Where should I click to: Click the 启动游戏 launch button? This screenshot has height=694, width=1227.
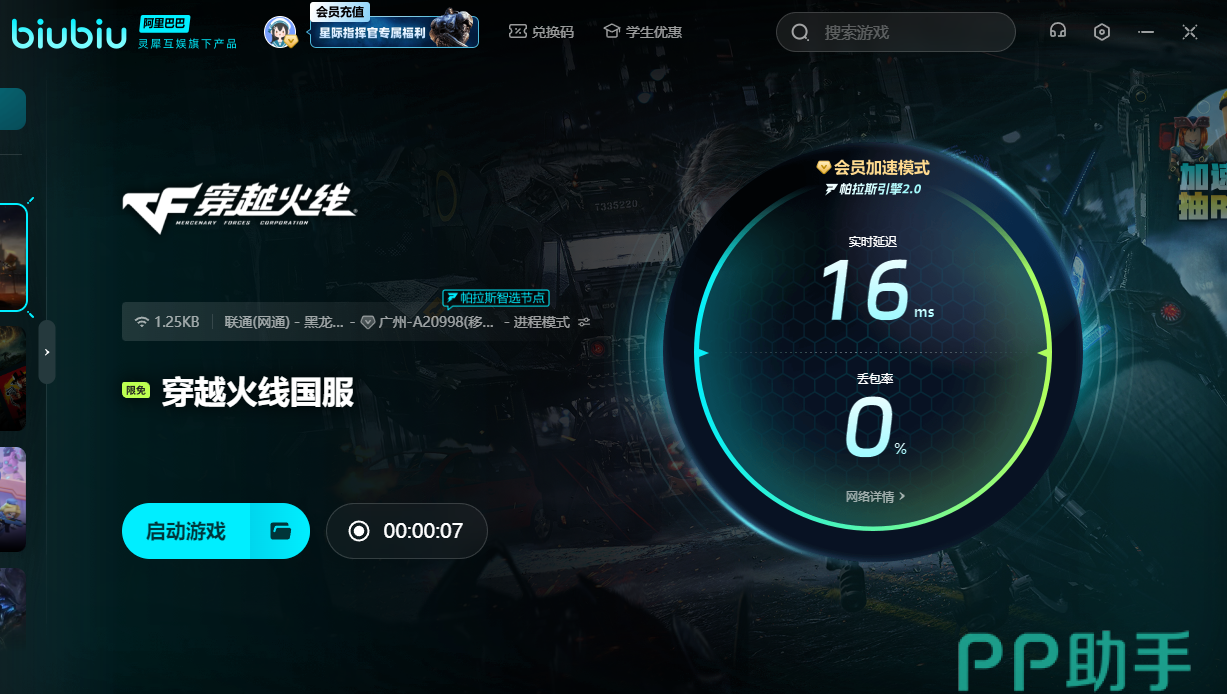[186, 531]
